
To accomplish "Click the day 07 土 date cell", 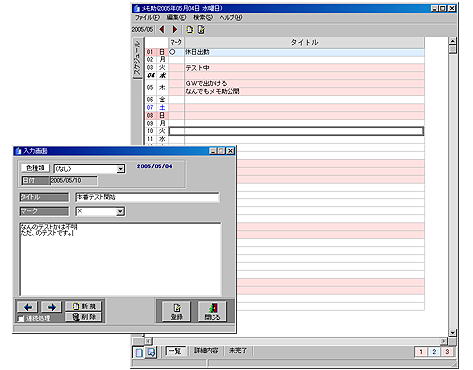I will pos(157,108).
